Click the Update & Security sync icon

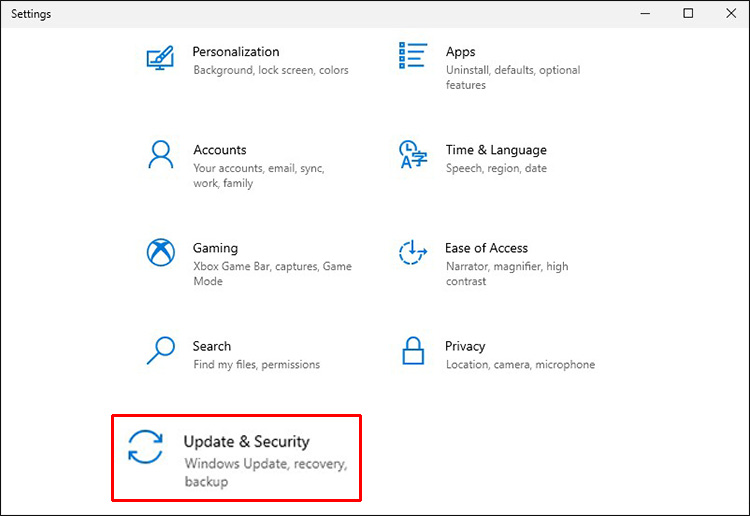click(x=146, y=447)
